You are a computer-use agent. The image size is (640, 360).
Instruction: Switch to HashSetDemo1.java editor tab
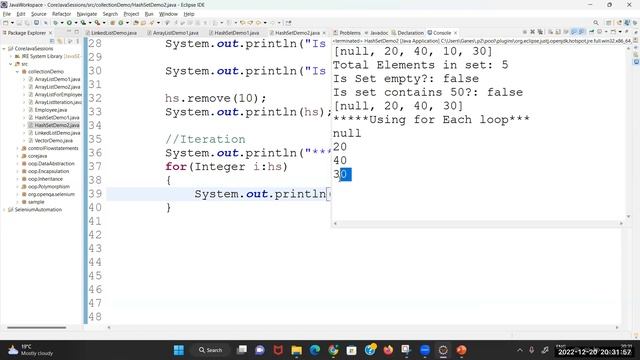pos(236,33)
